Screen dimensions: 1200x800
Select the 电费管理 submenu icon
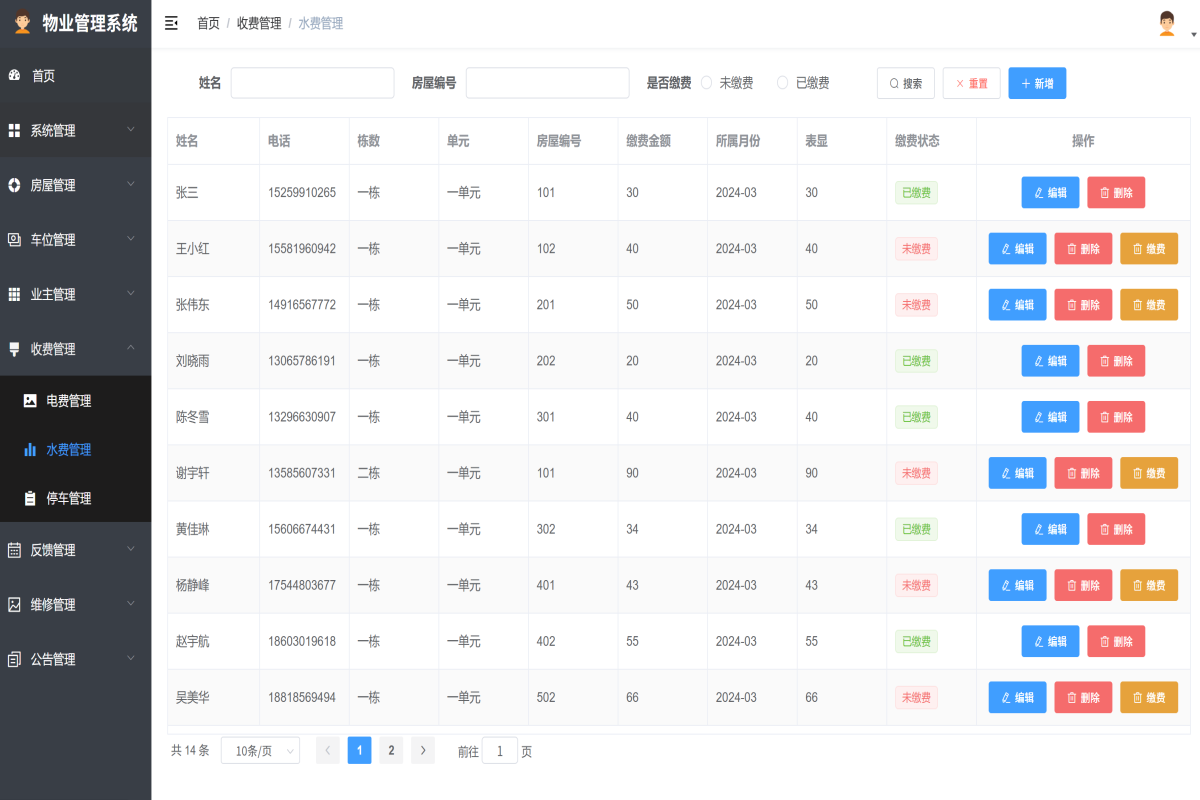30,400
